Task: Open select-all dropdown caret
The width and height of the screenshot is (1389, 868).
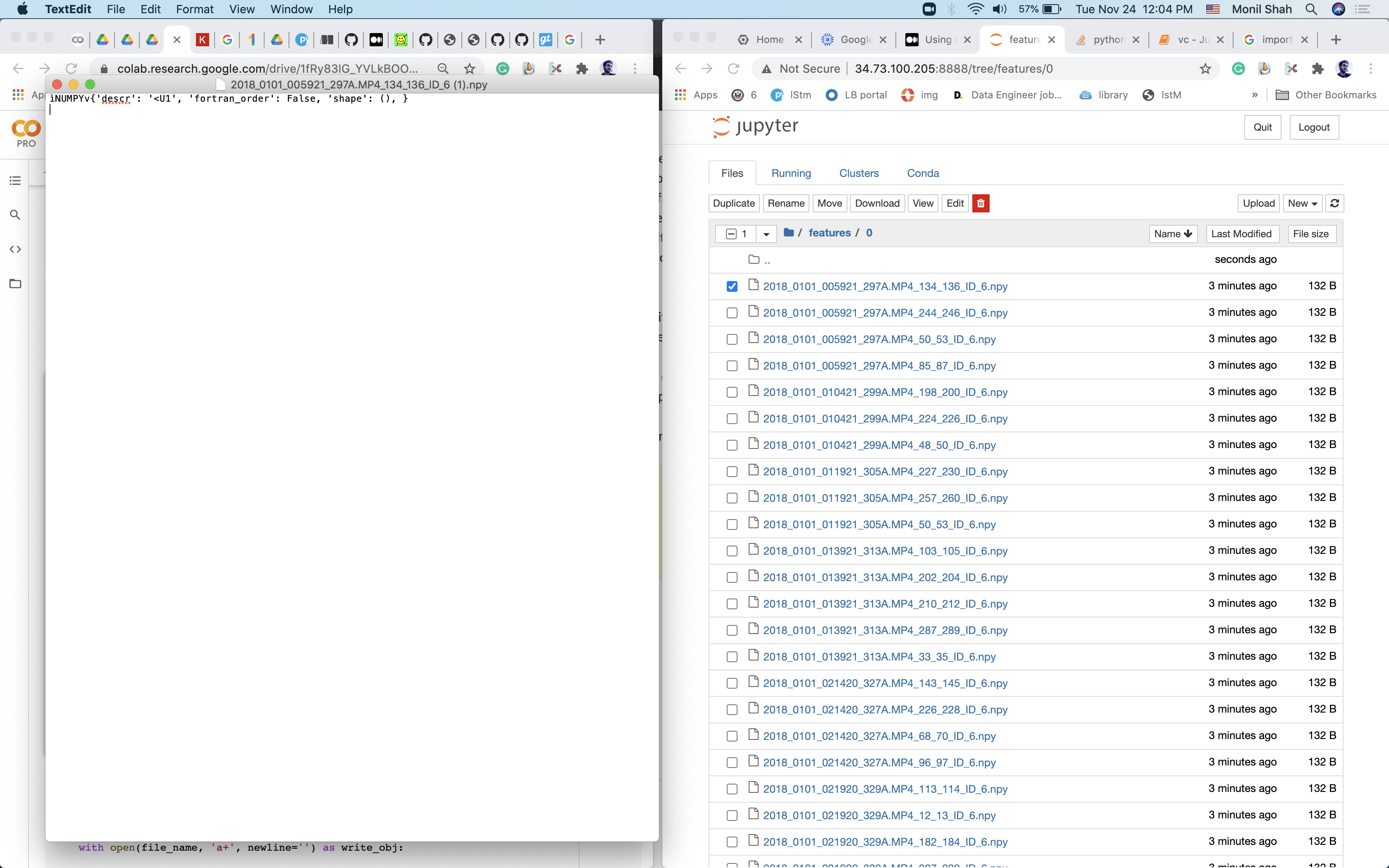Action: tap(766, 234)
